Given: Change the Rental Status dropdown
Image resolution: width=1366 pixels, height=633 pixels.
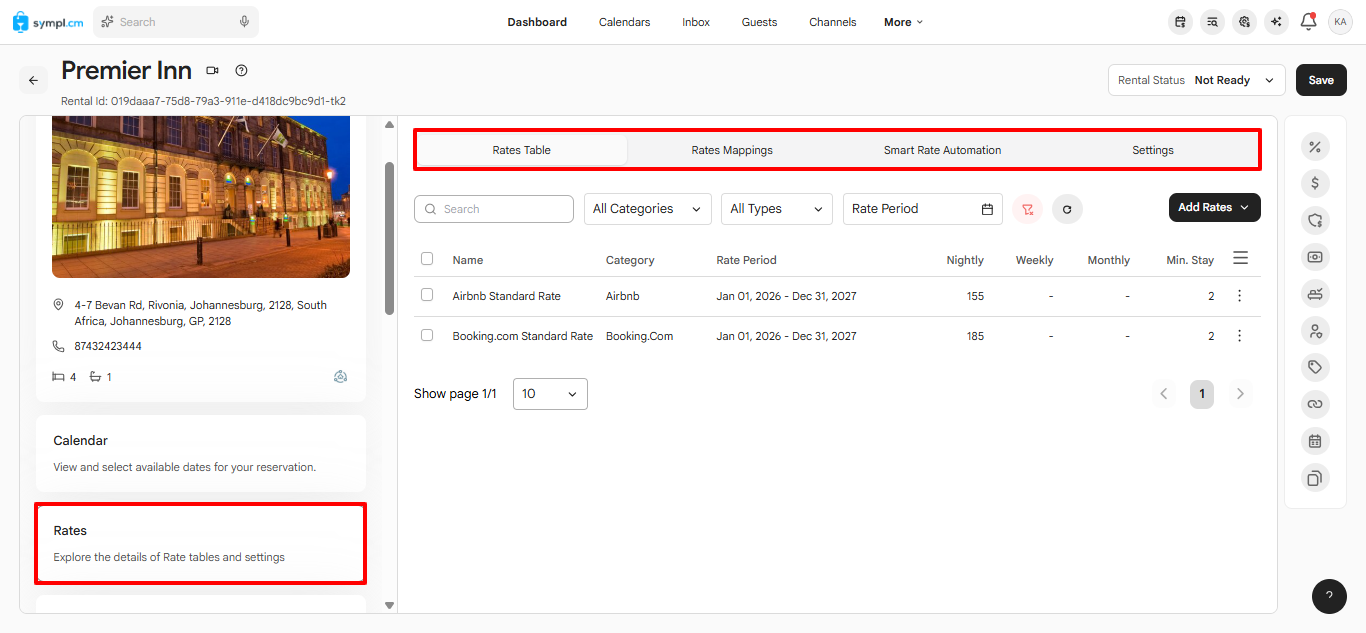Looking at the screenshot, I should click(1197, 80).
